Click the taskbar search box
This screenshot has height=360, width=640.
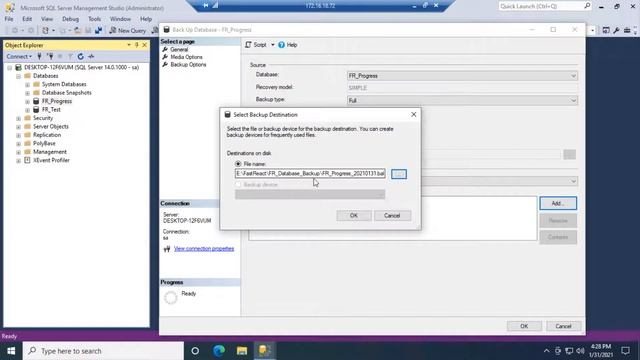click(103, 351)
